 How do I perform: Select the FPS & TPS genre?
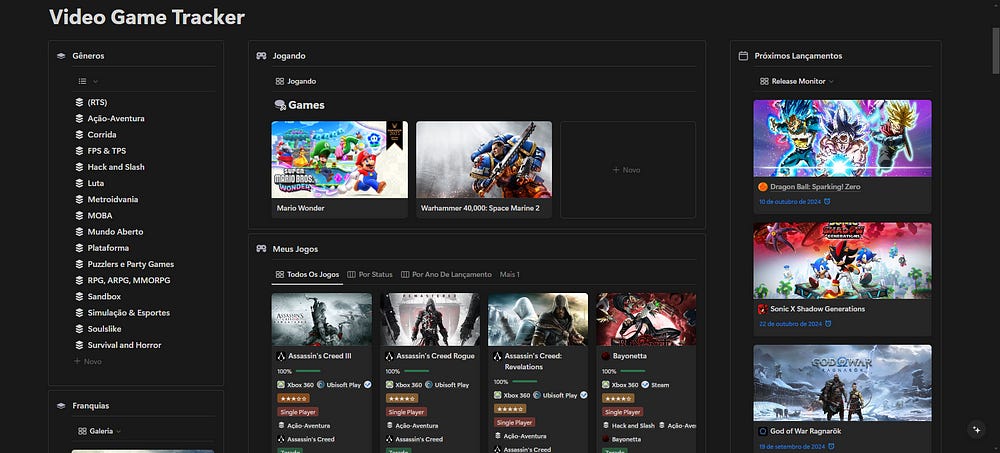(x=107, y=151)
